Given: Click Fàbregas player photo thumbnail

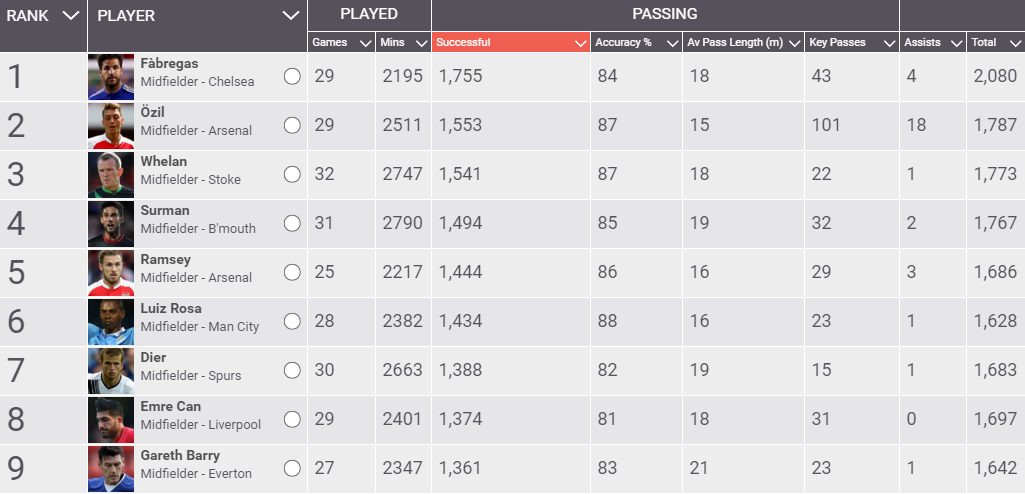Looking at the screenshot, I should click(110, 77).
